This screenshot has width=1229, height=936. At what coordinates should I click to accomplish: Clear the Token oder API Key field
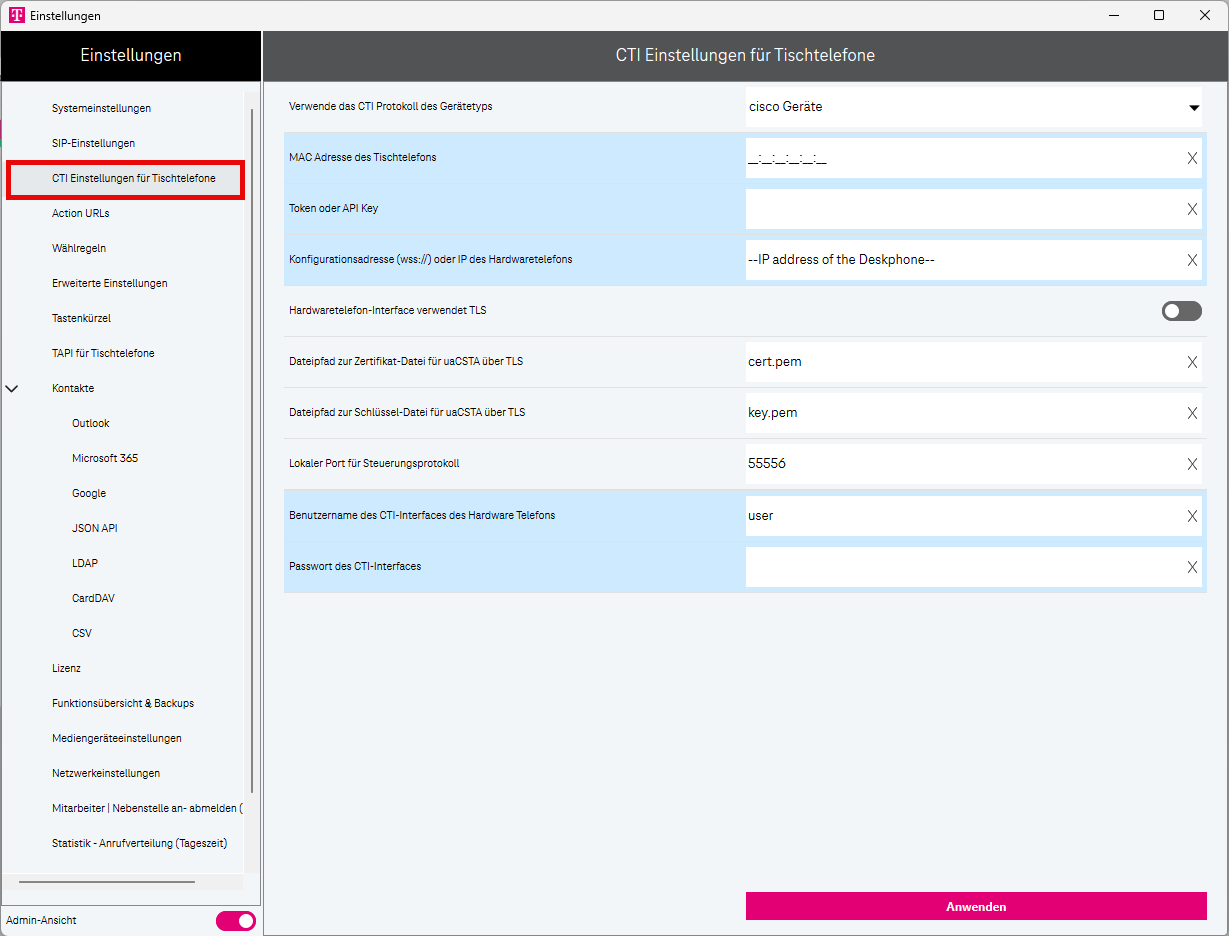tap(1192, 209)
